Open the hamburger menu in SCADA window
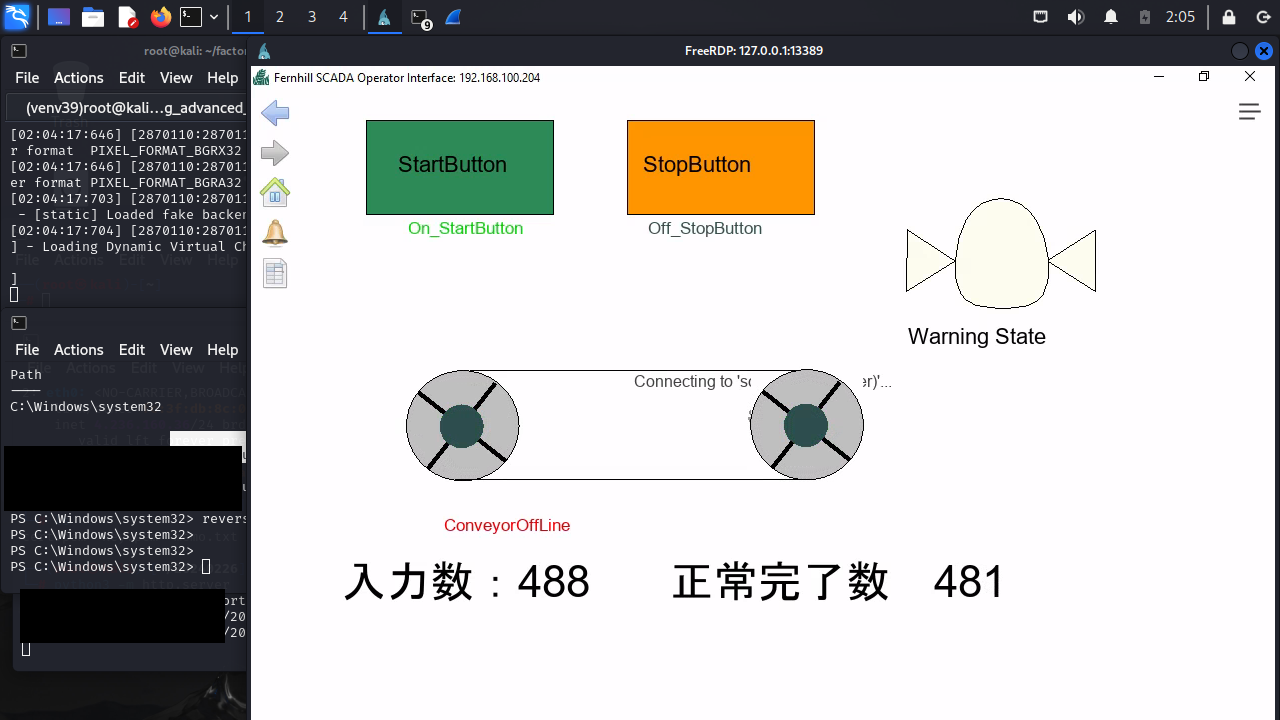The image size is (1280, 720). (x=1249, y=112)
